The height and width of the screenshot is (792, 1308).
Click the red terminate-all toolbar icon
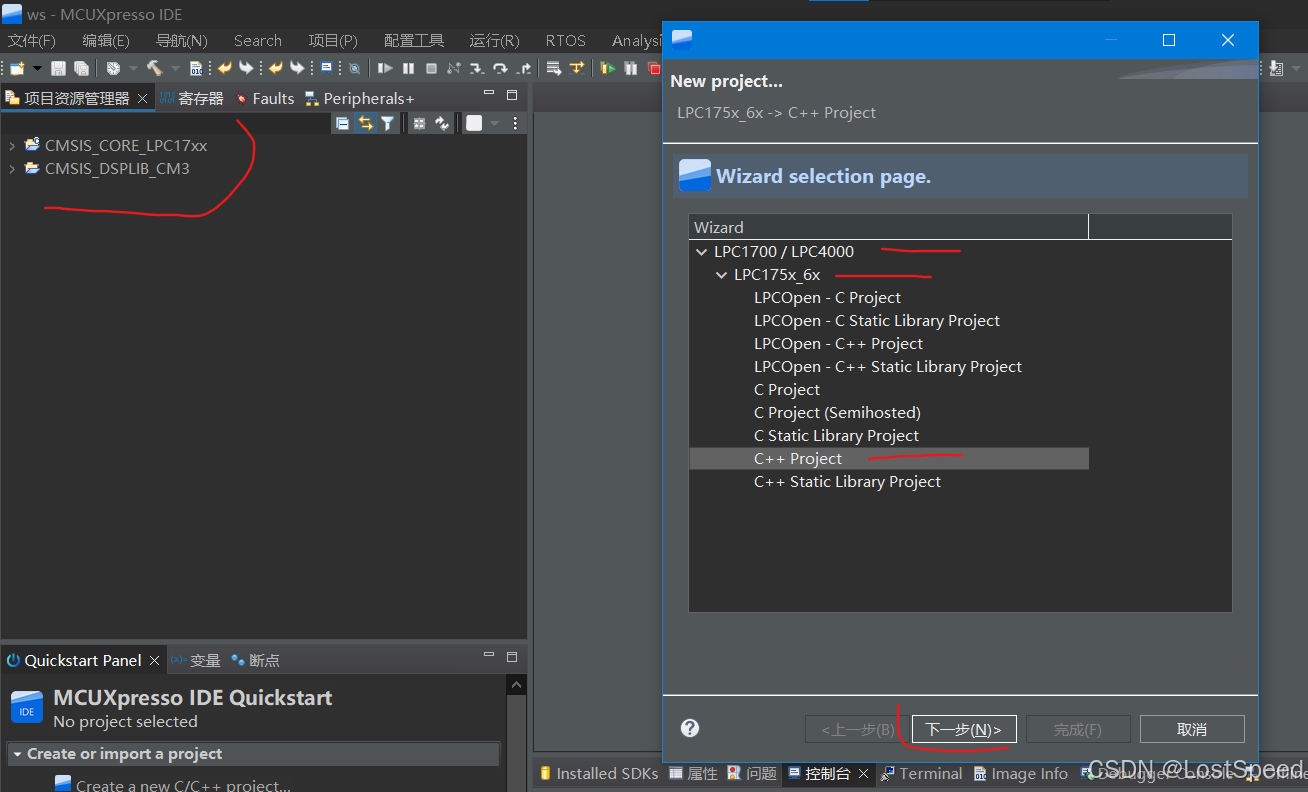654,68
